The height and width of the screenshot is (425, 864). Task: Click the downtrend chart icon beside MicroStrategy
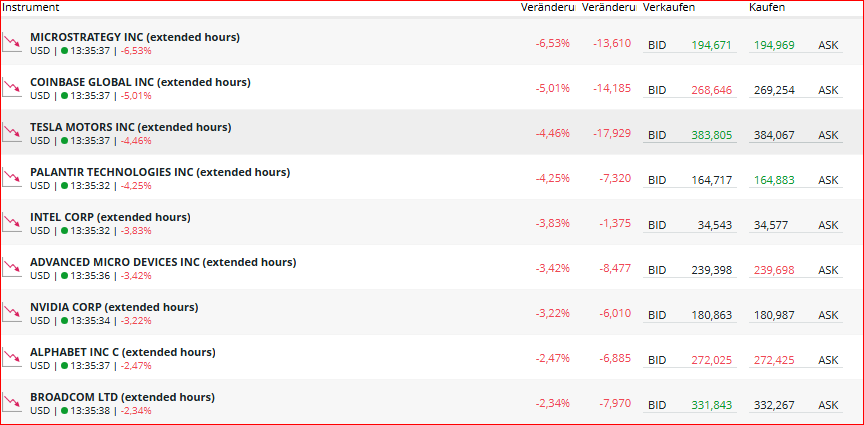pyautogui.click(x=12, y=43)
